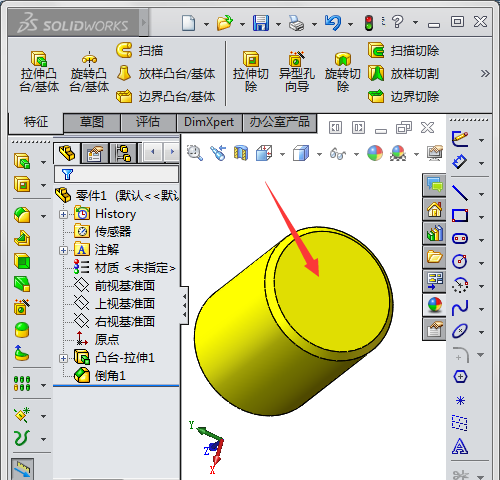Click the Edit Appearance color ball icon

(x=375, y=153)
